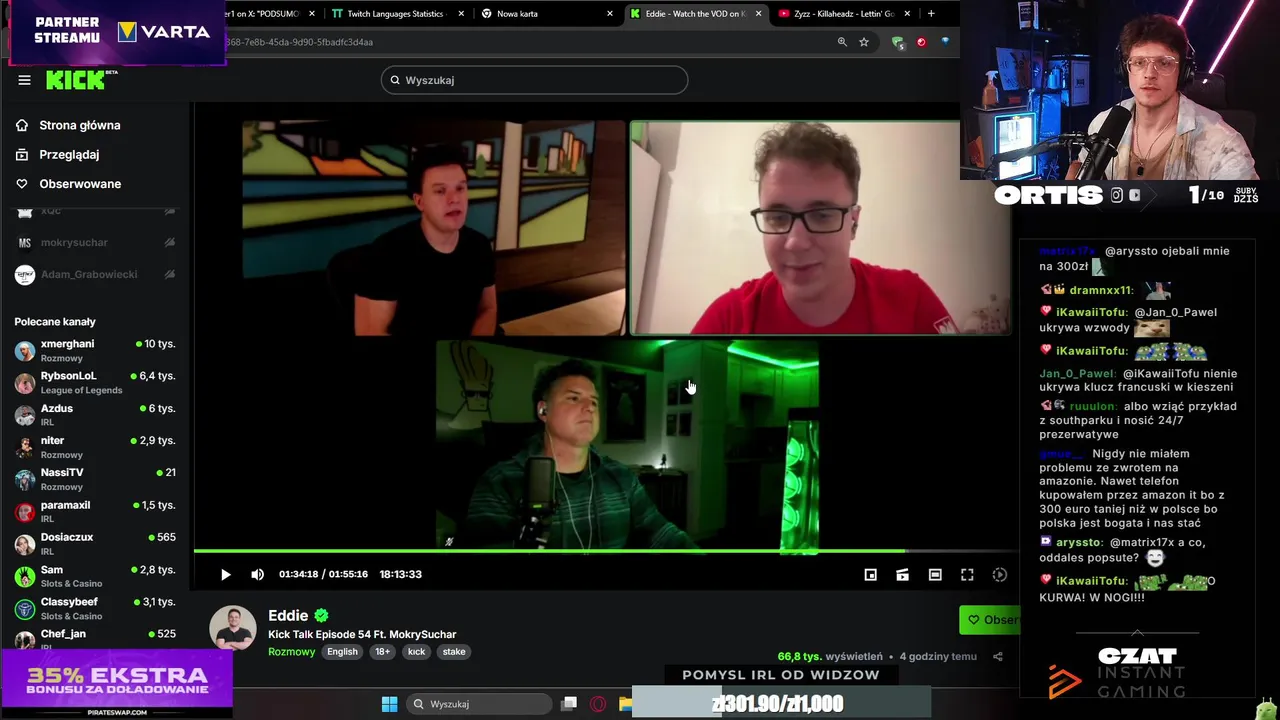Viewport: 1280px width, 720px height.
Task: Toggle theater mode icon
Action: coord(935,574)
